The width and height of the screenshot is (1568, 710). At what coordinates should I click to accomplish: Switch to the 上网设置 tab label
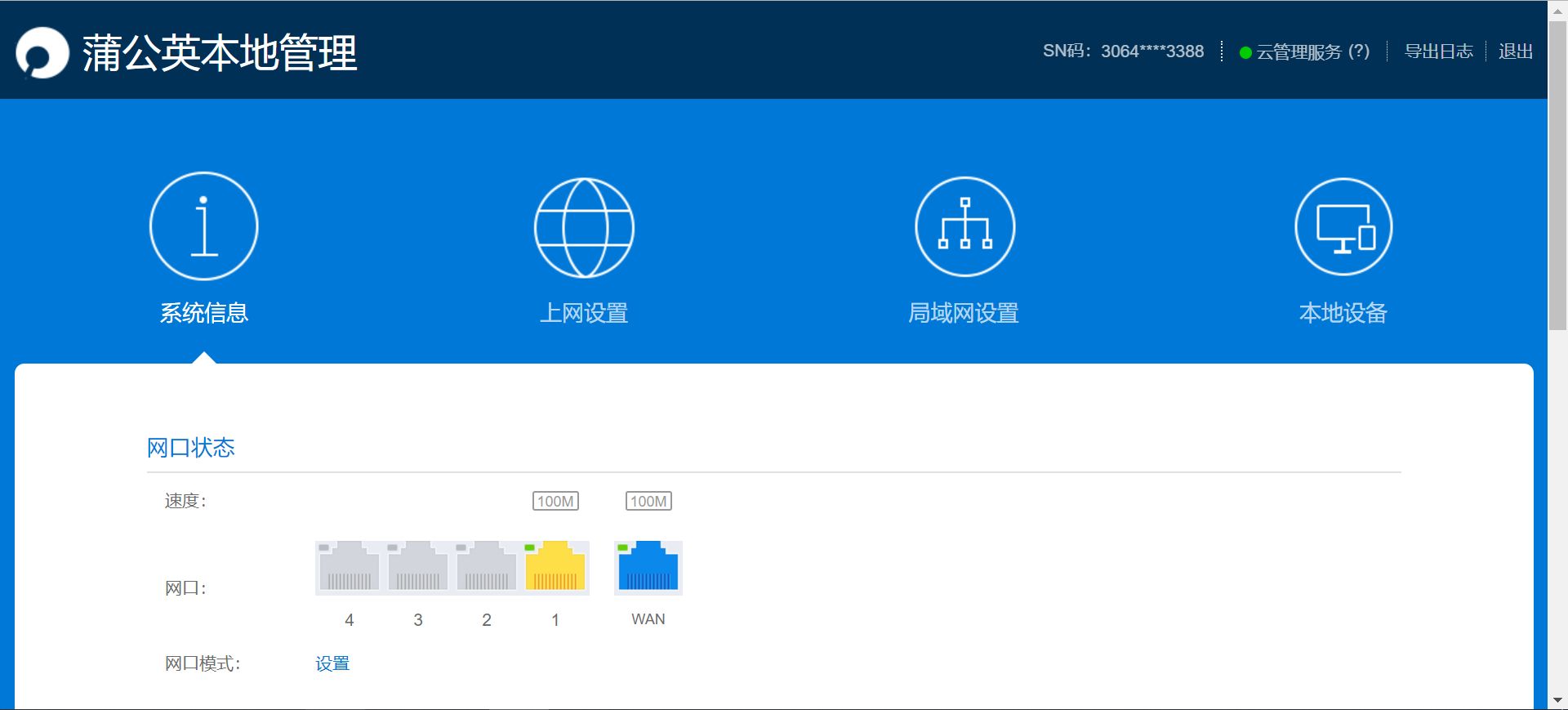pyautogui.click(x=584, y=313)
